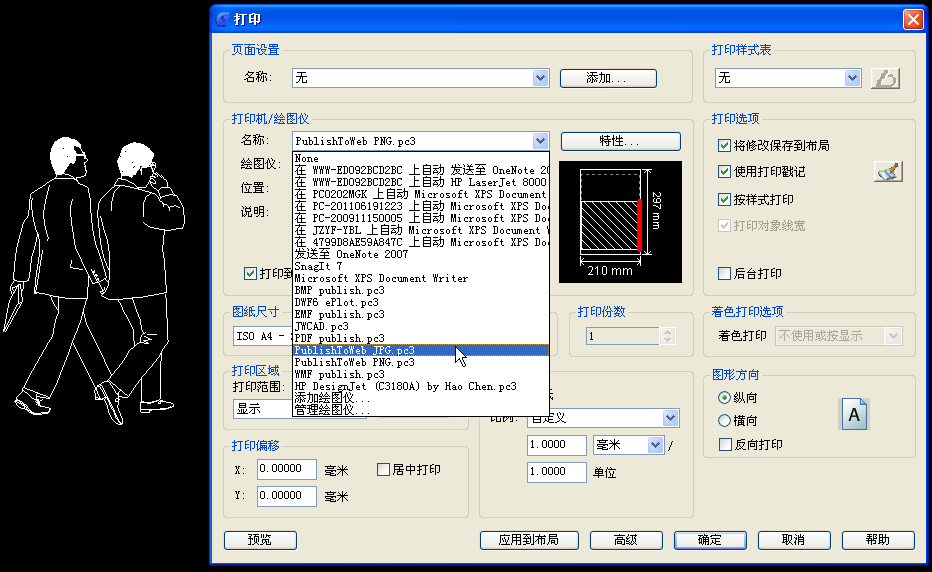This screenshot has width=932, height=572.
Task: Click the preview button
Action: pos(260,540)
